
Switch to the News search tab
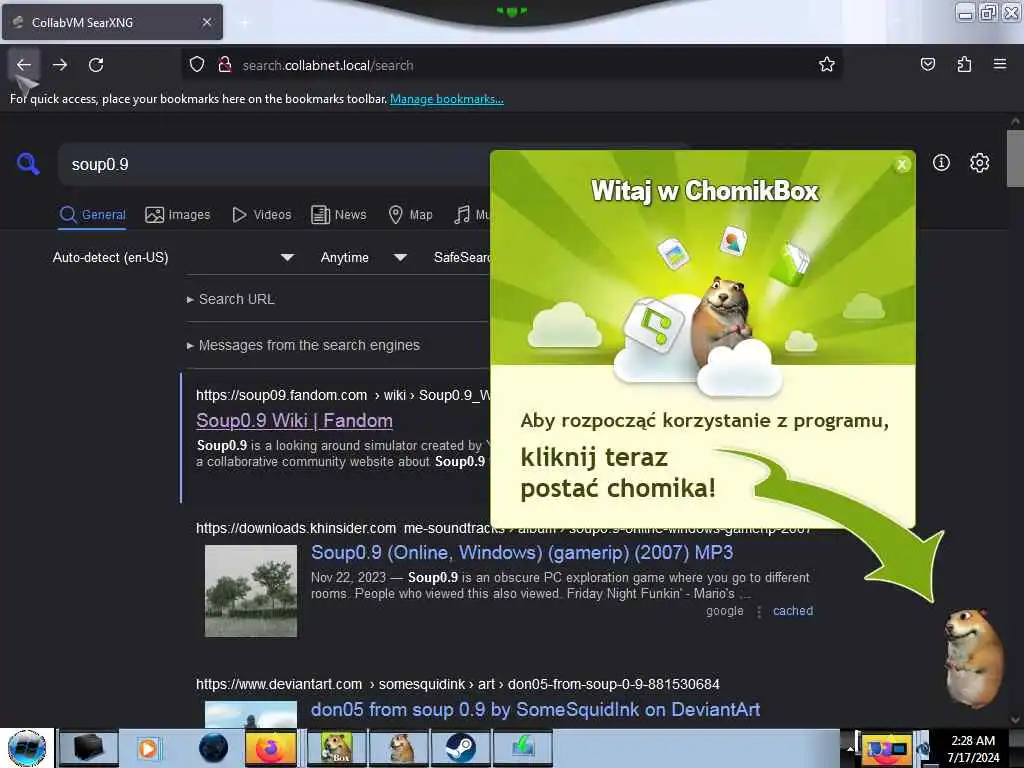pyautogui.click(x=338, y=215)
